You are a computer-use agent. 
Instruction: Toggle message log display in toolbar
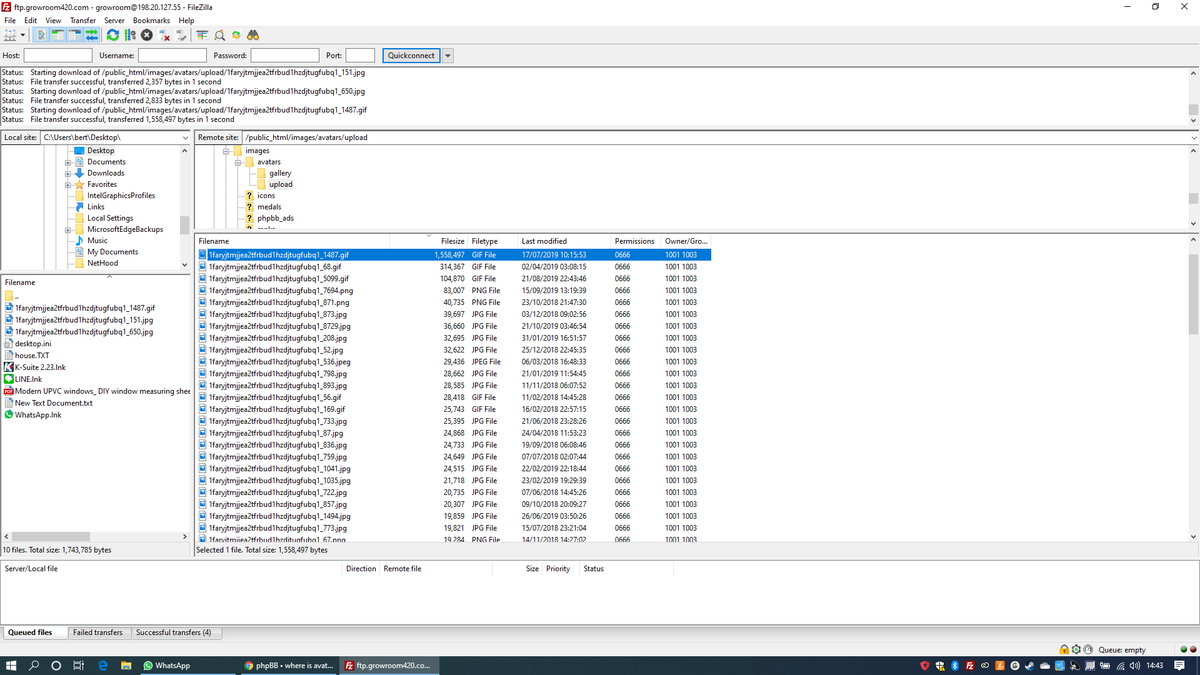(x=40, y=34)
